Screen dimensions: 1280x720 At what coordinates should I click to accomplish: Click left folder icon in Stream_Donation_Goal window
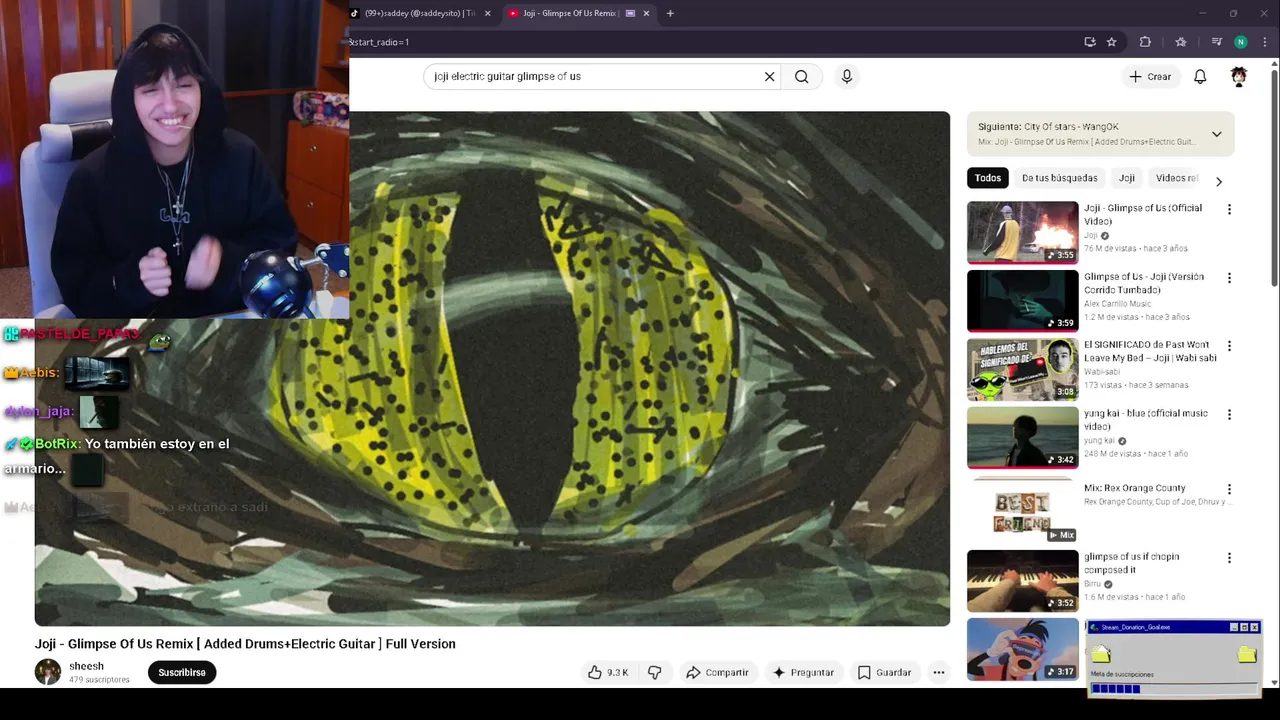coord(1100,654)
